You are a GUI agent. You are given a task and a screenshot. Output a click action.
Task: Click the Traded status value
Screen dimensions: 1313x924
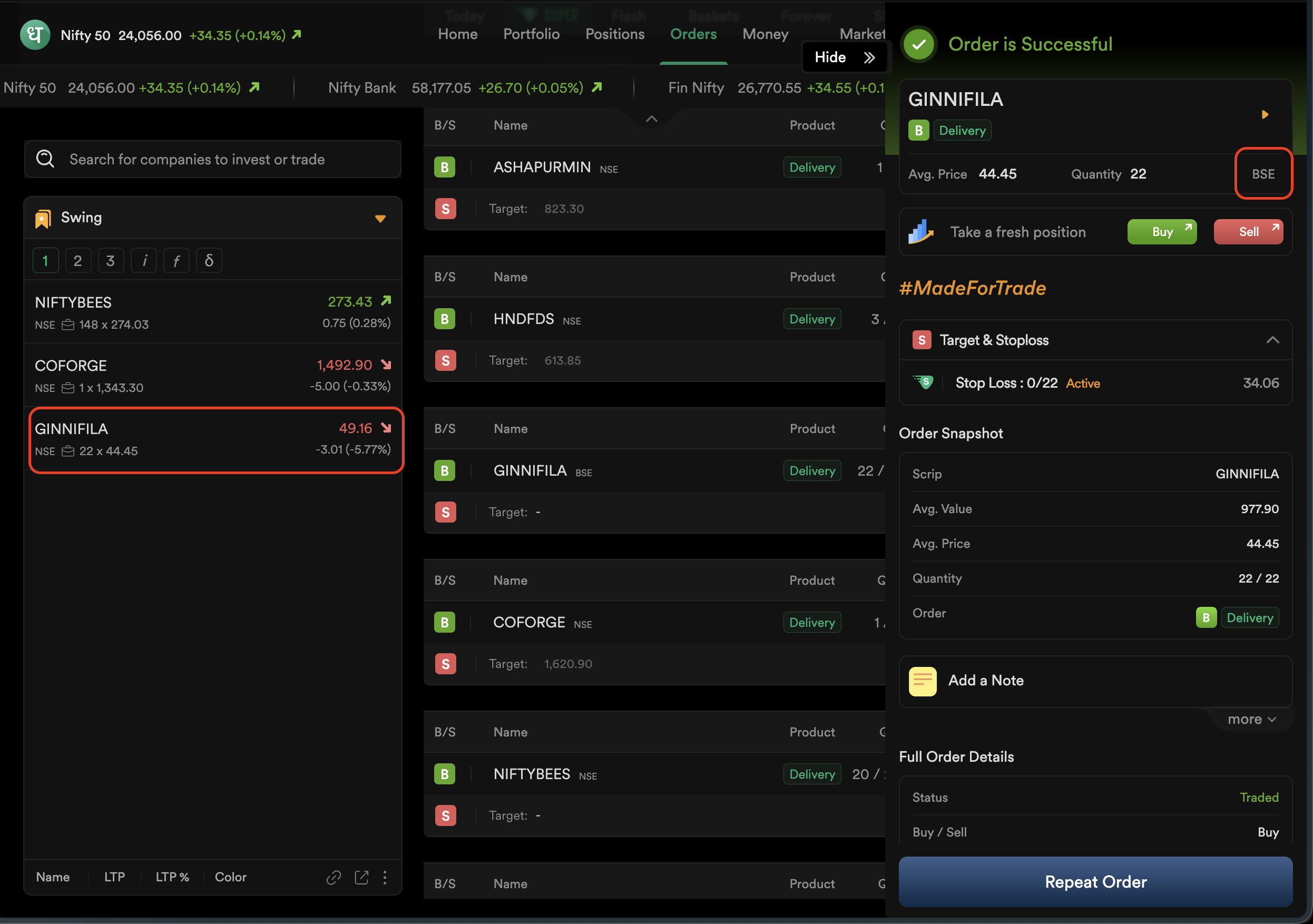[x=1259, y=798]
